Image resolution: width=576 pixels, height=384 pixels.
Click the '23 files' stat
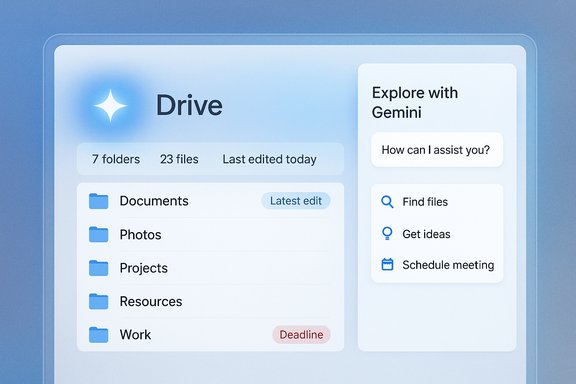click(179, 159)
